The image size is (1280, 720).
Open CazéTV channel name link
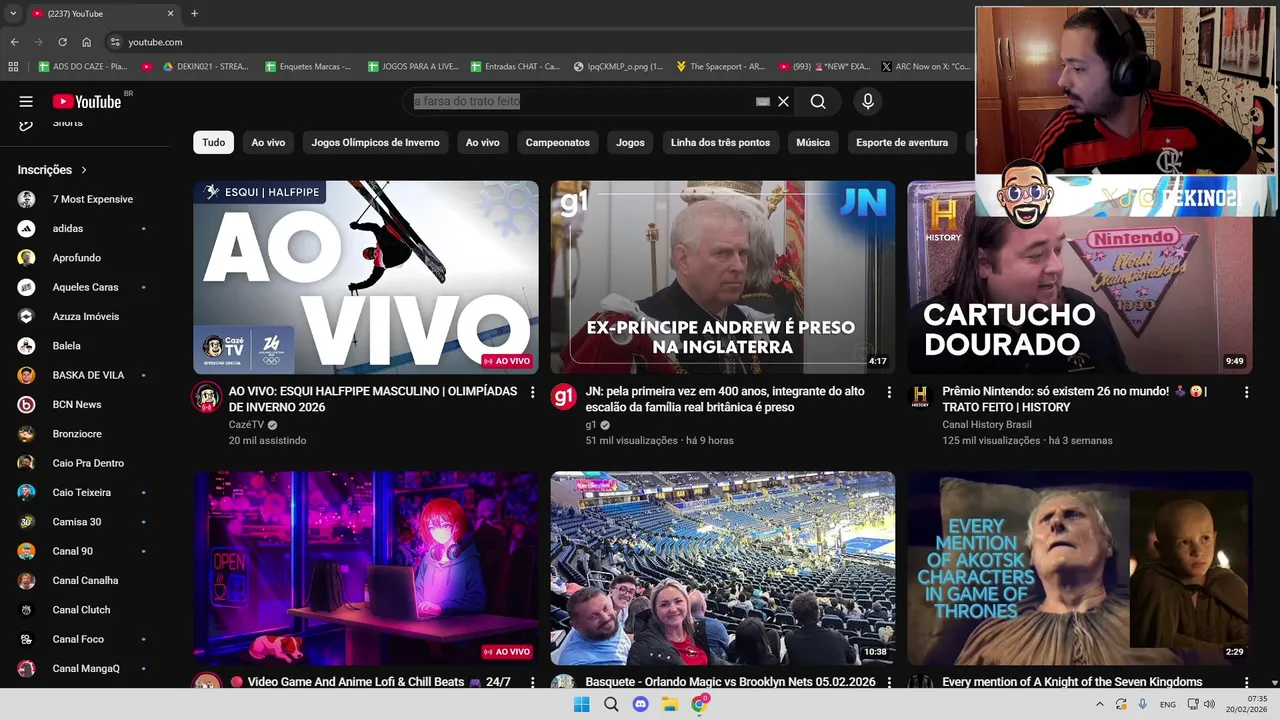[x=246, y=425]
